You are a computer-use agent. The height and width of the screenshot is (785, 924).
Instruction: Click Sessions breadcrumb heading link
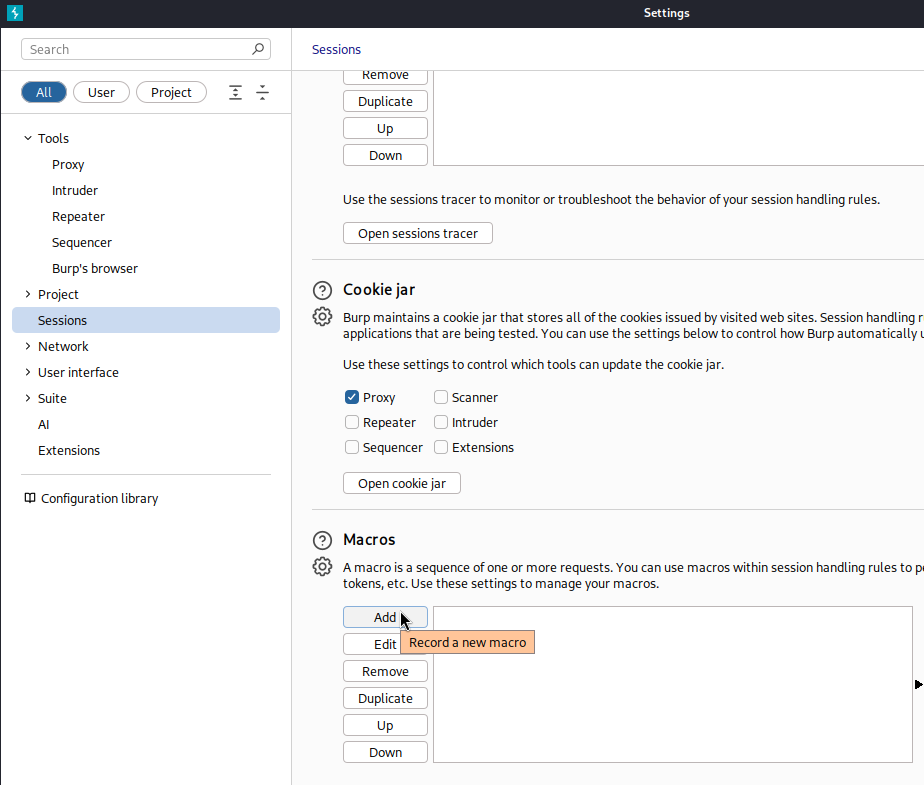(x=336, y=50)
